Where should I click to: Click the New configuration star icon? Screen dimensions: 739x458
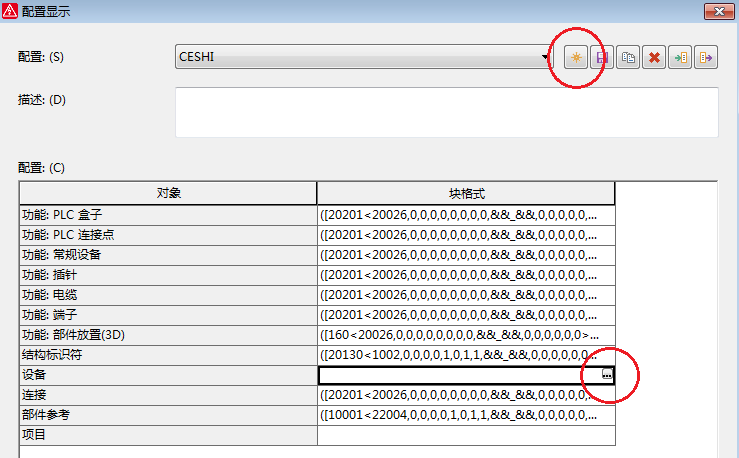click(x=576, y=58)
